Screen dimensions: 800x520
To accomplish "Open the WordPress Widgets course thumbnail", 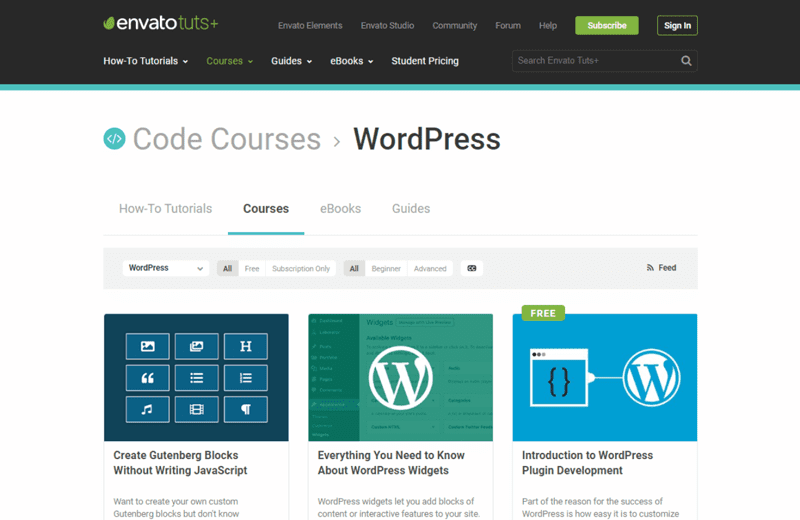I will [401, 377].
